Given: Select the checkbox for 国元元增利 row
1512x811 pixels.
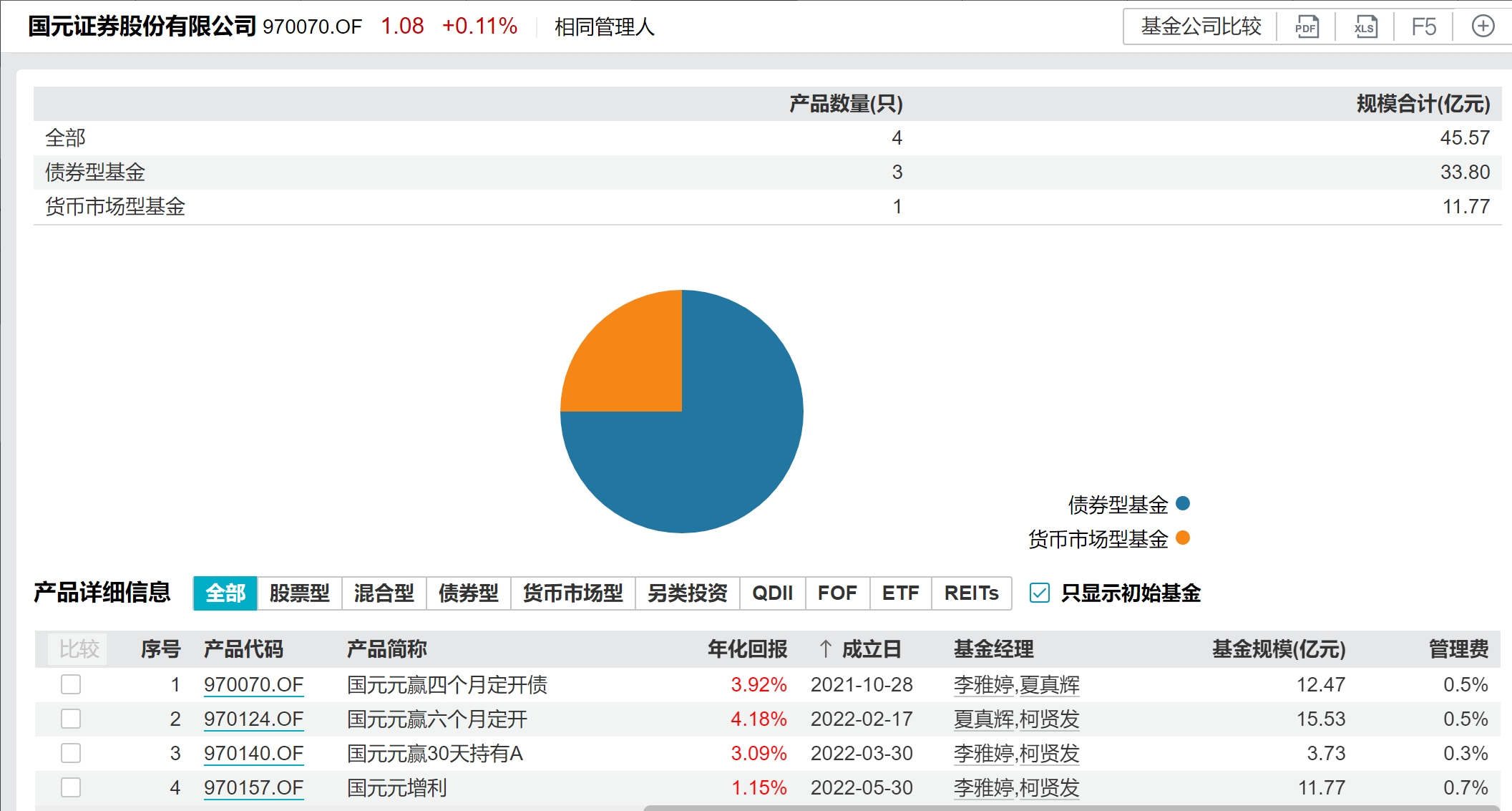Looking at the screenshot, I should 71,787.
